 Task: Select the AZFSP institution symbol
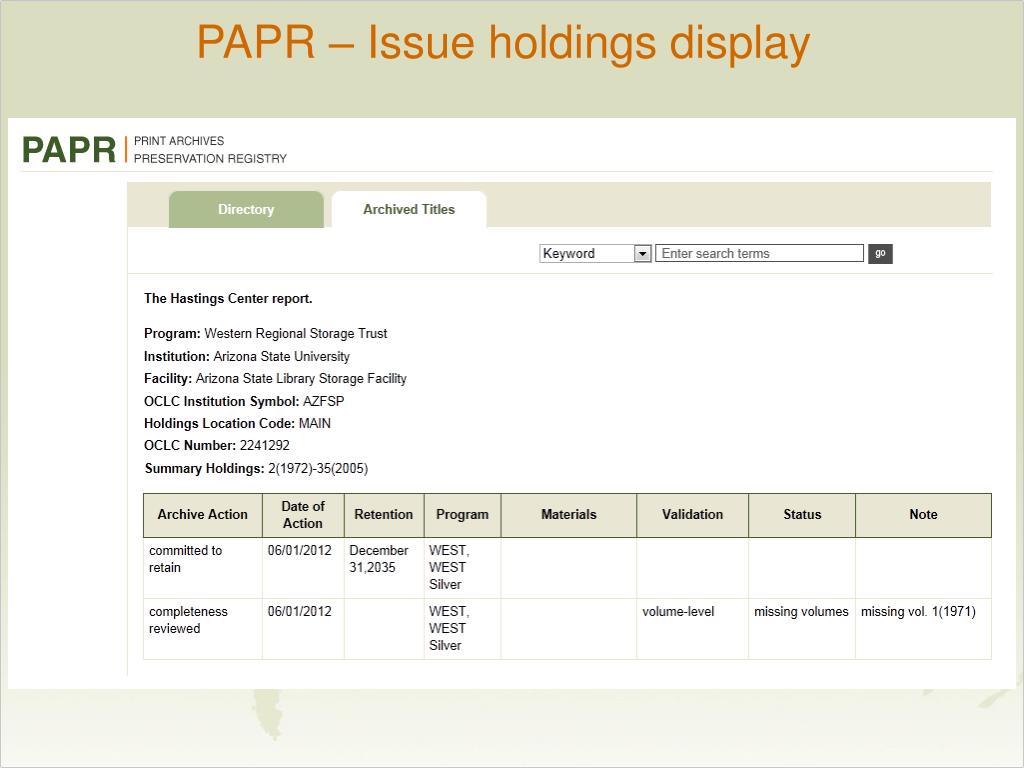(323, 401)
